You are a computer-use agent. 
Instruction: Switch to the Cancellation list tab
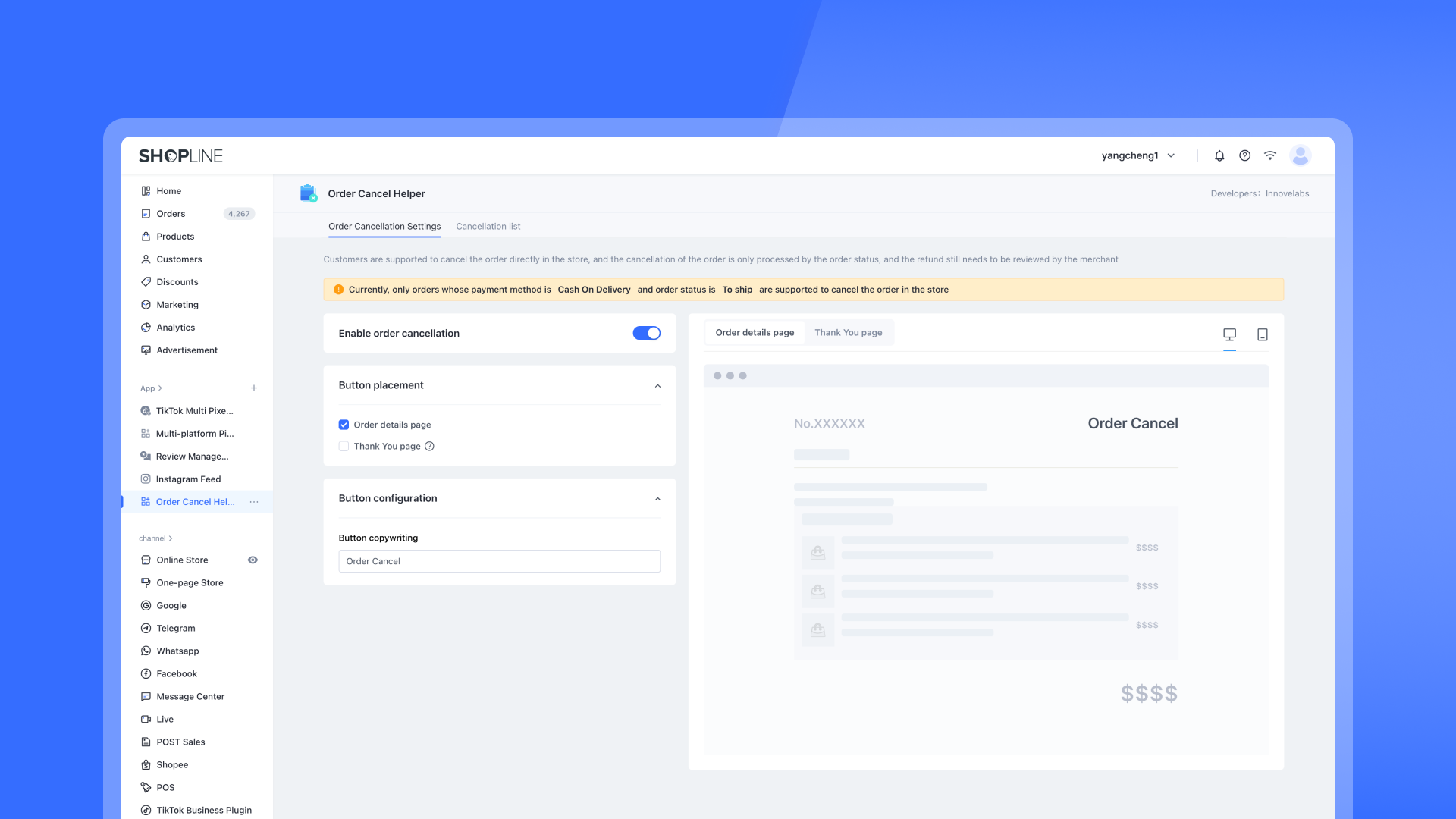pyautogui.click(x=488, y=227)
